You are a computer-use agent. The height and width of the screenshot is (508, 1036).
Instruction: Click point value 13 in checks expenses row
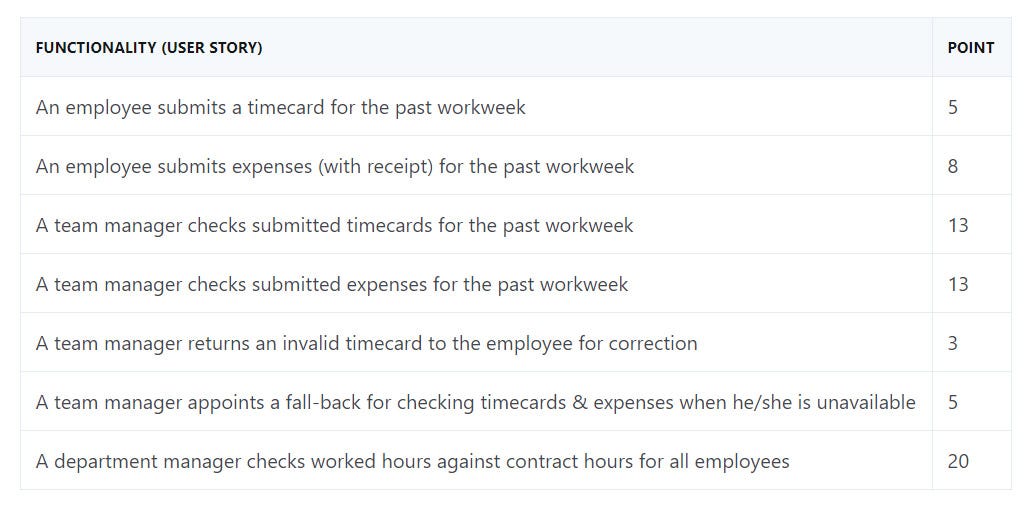click(x=958, y=284)
